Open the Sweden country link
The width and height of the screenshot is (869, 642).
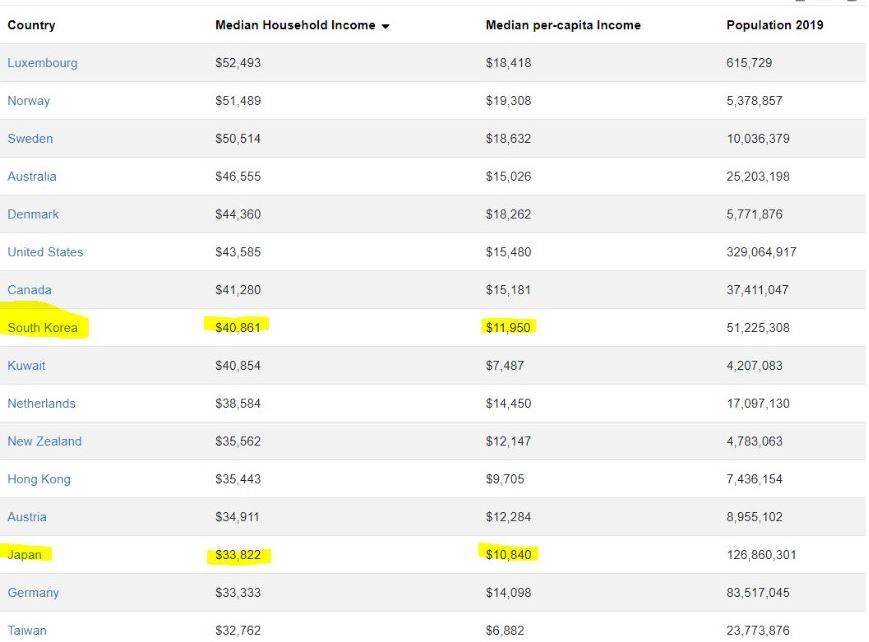[30, 139]
